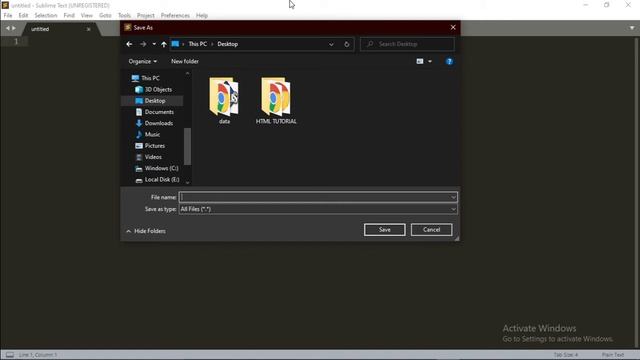Viewport: 640px width, 360px height.
Task: Click the sidebar vertical scrollbar thumb
Action: 187,146
